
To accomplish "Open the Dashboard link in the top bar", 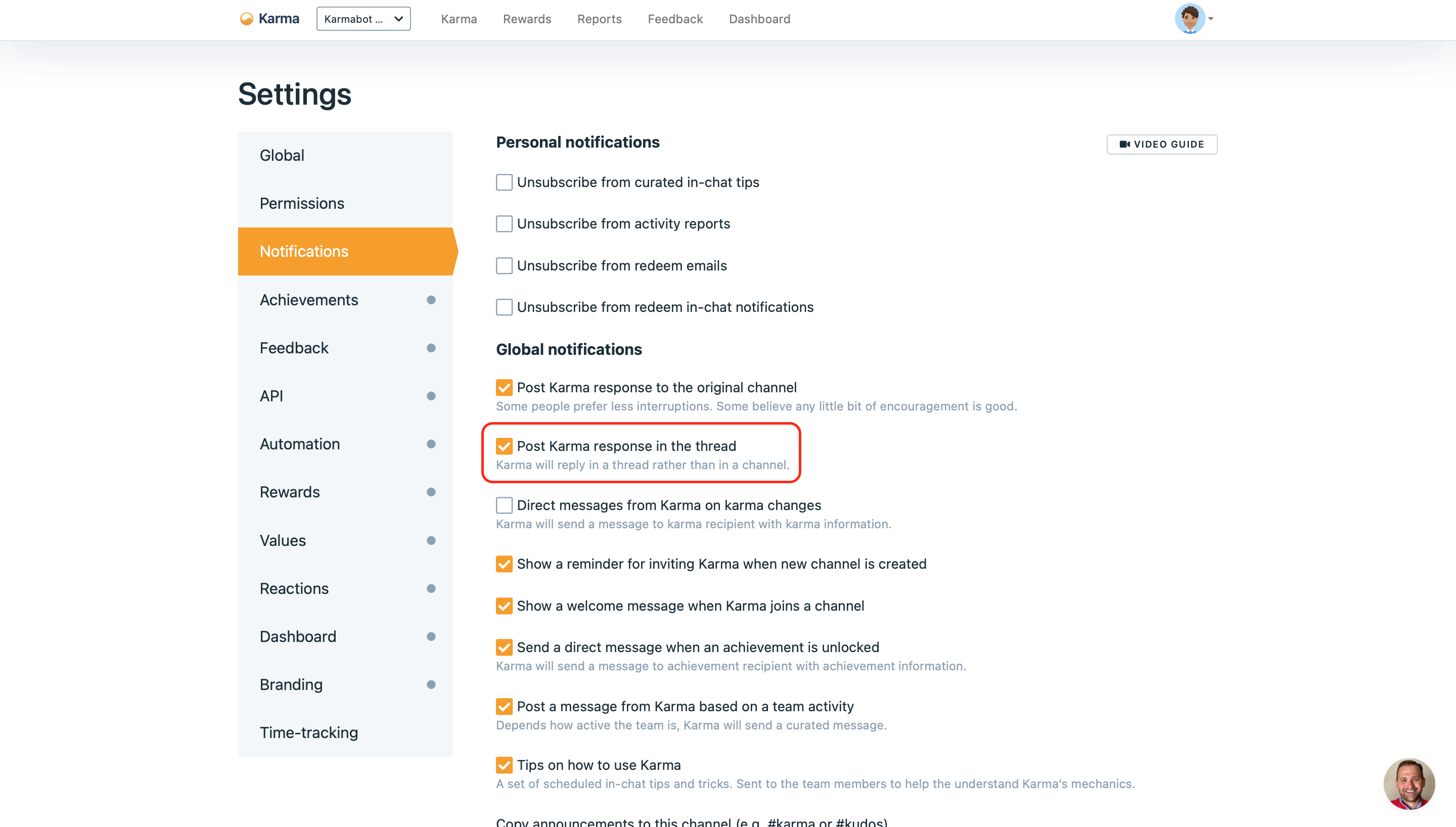I will pyautogui.click(x=759, y=19).
